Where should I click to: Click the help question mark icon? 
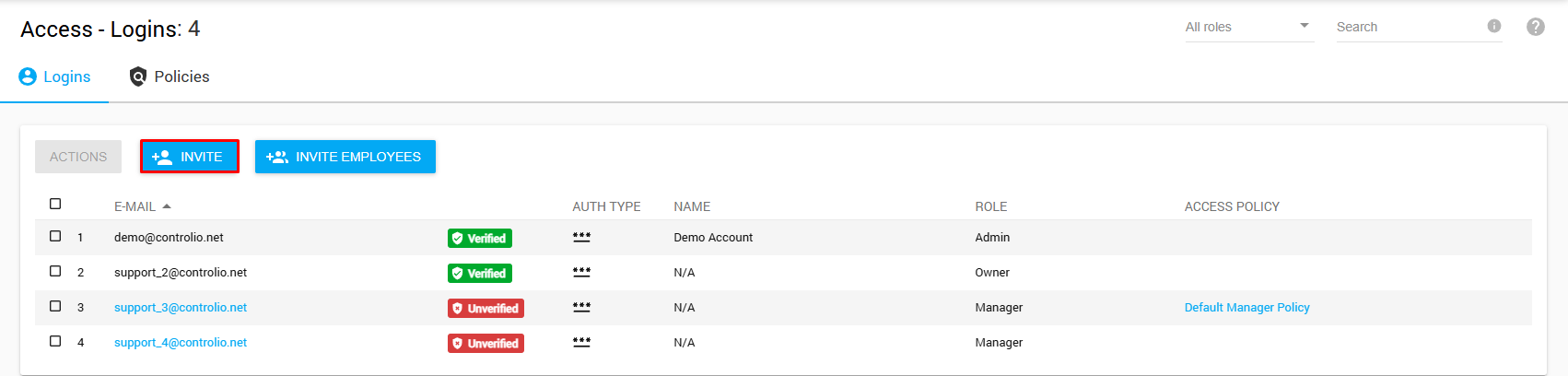click(x=1535, y=27)
